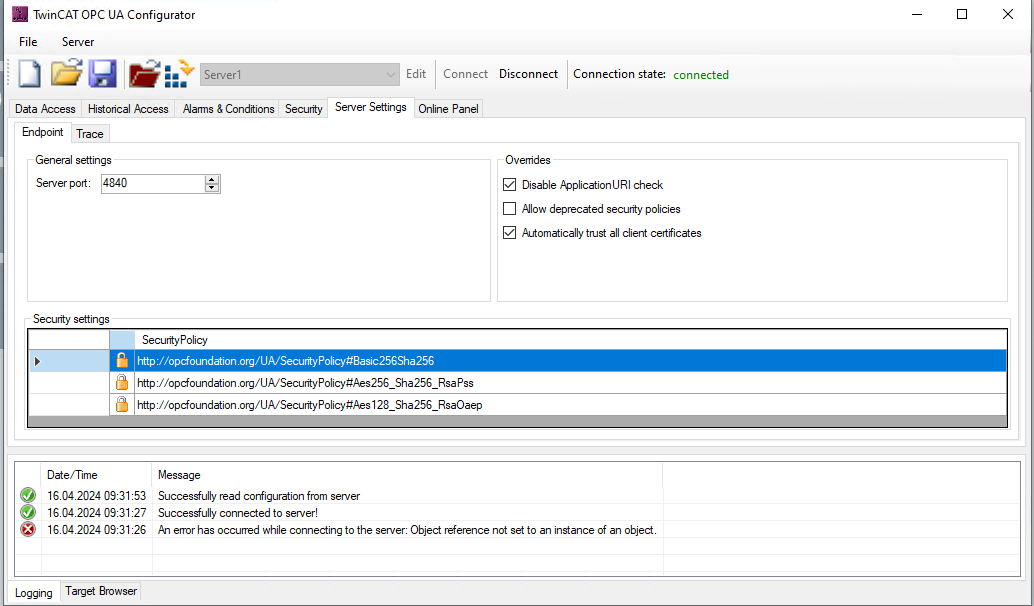
Task: Enable Allow deprecated security policies
Action: 510,209
